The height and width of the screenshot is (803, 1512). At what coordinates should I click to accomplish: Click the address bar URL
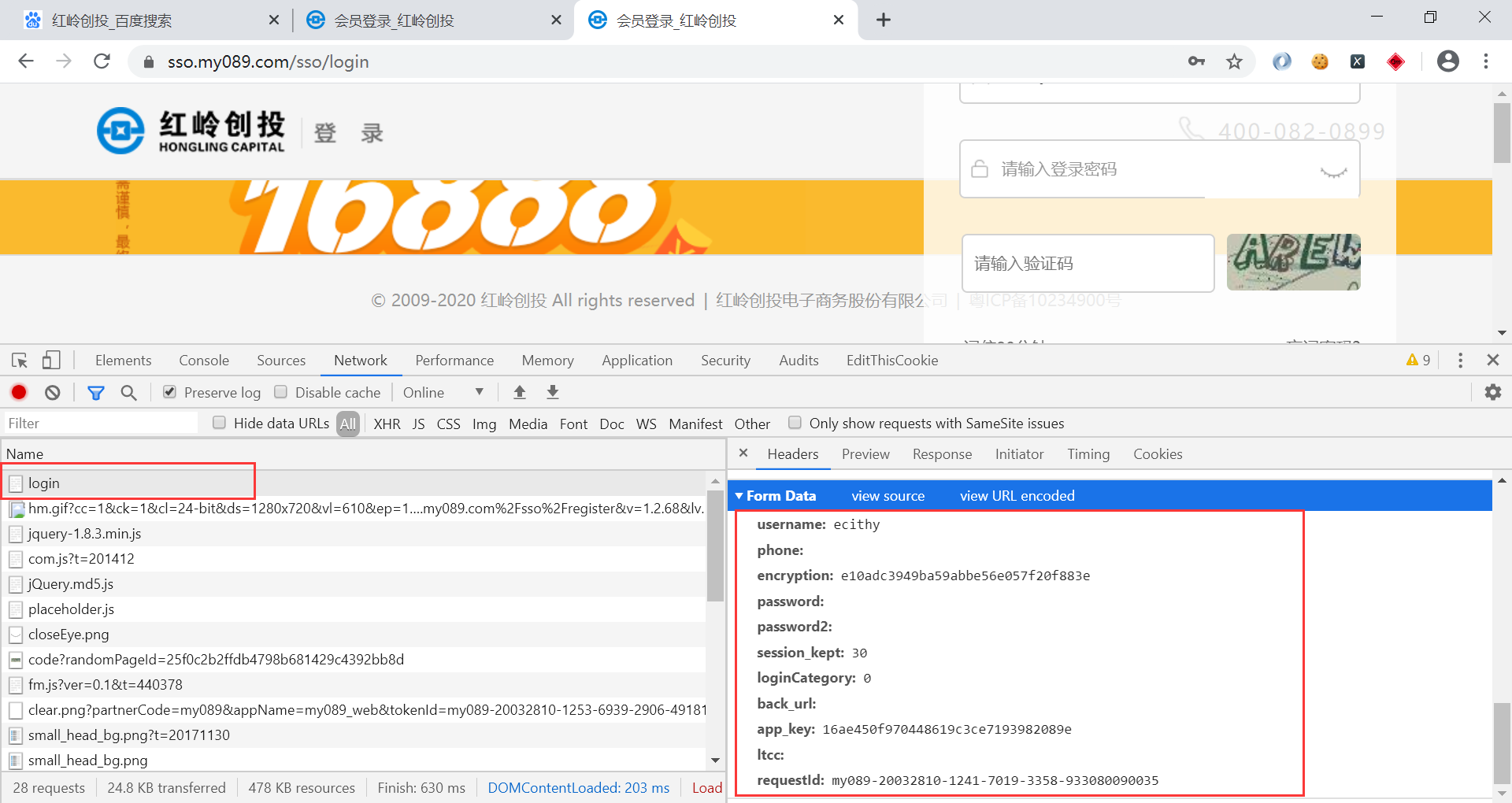(268, 61)
